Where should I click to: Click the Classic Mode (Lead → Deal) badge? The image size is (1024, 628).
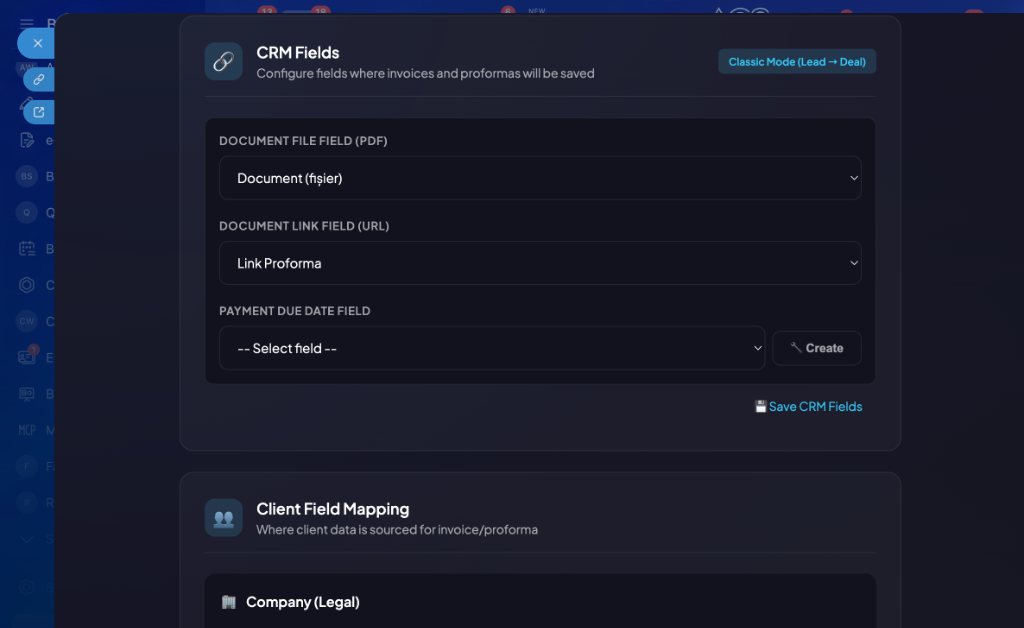(x=797, y=62)
